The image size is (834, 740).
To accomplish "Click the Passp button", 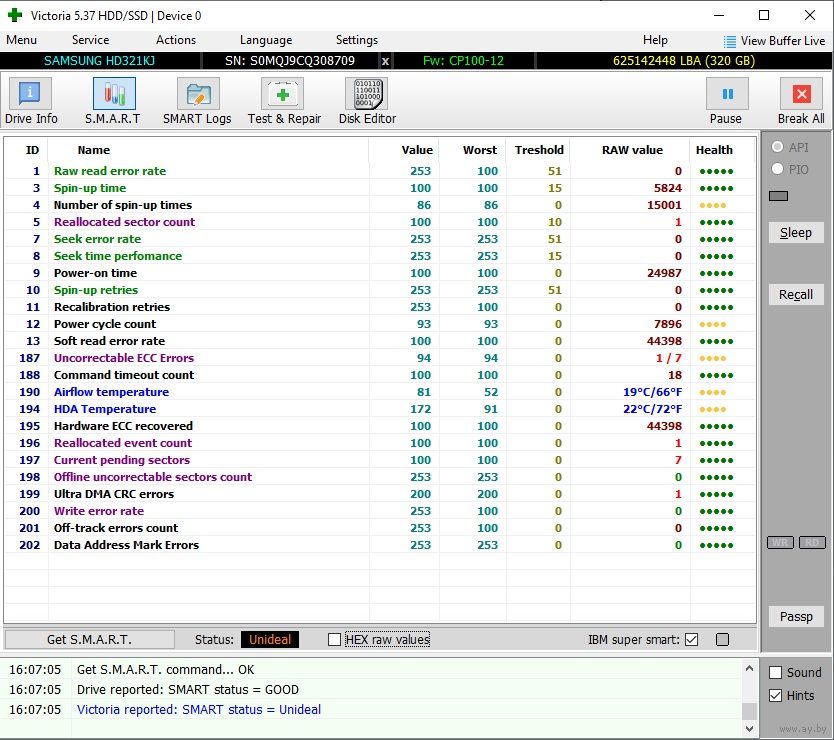I will [x=796, y=616].
